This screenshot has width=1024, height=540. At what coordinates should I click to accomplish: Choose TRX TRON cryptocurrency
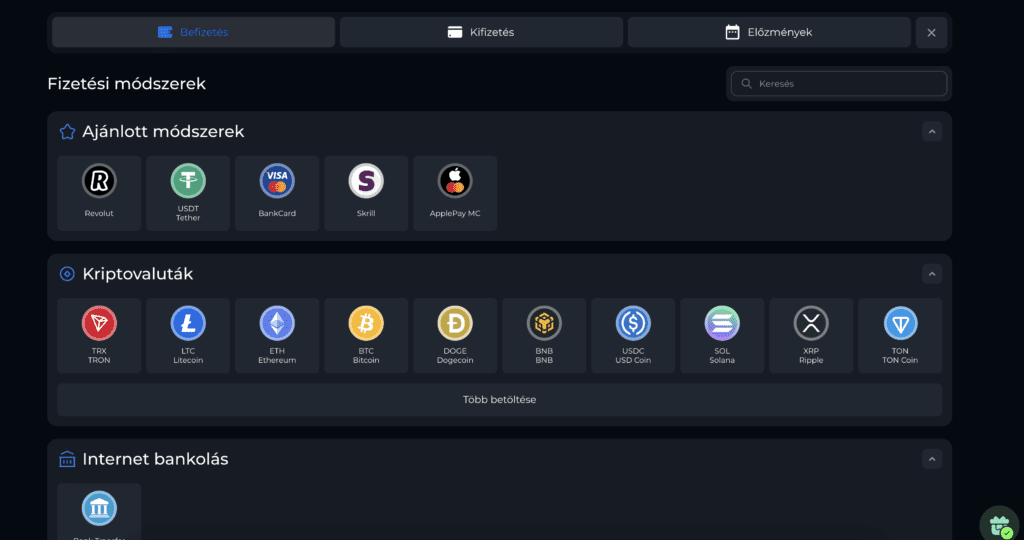click(x=99, y=336)
